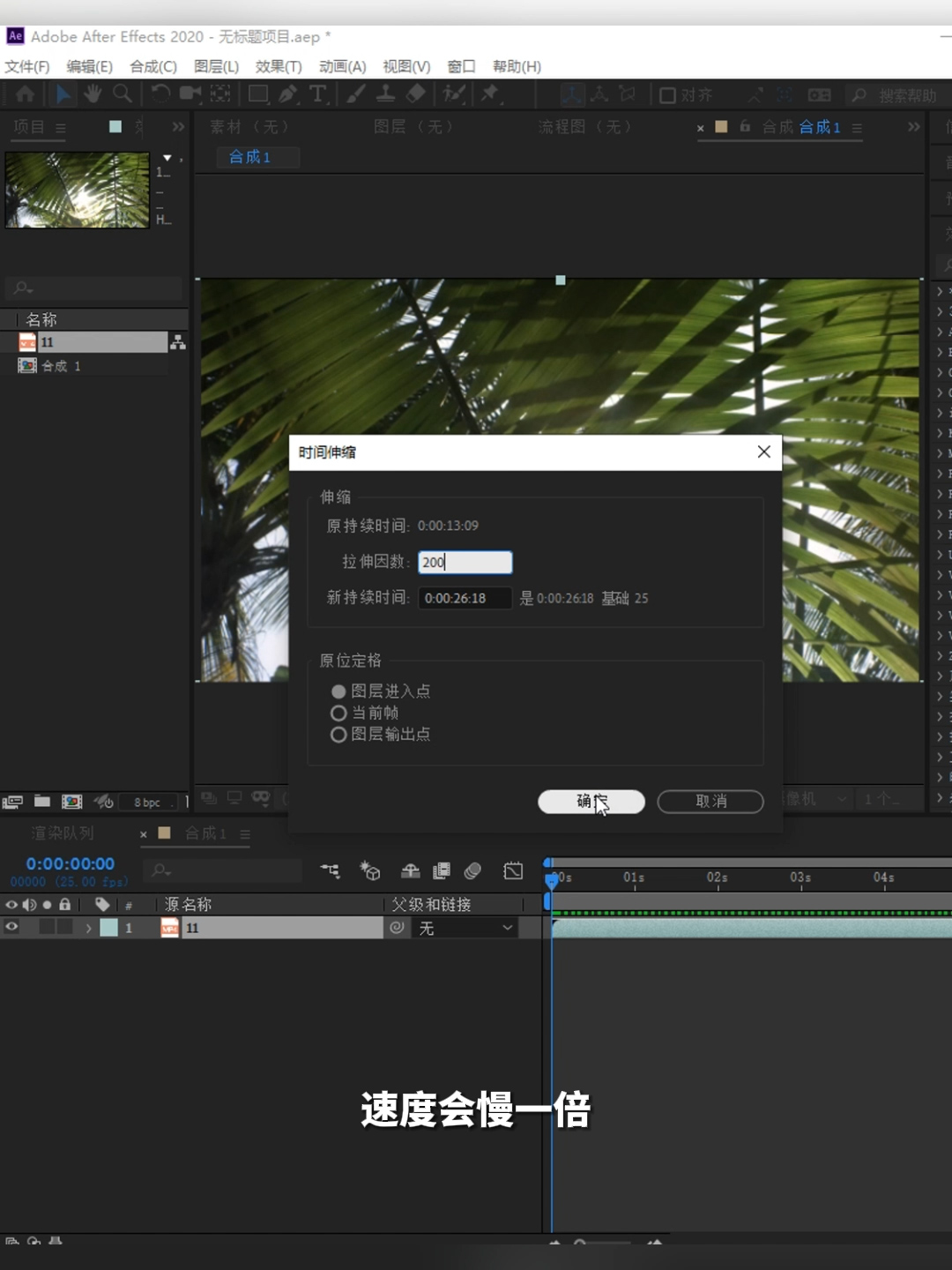Switch to the 渲染队列 tab
The height and width of the screenshot is (1270, 952).
(x=63, y=833)
